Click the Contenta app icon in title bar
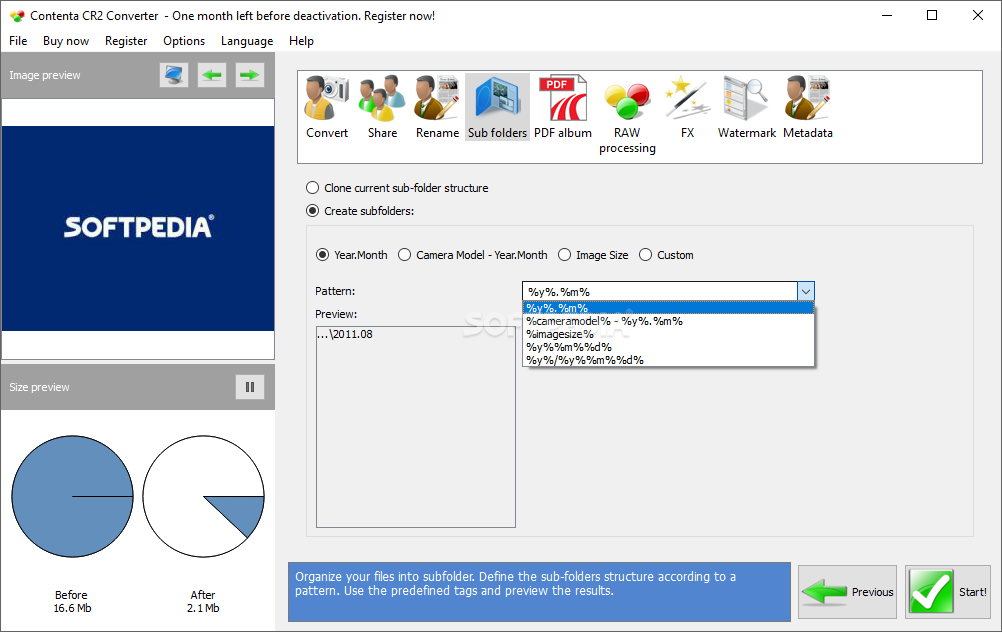Viewport: 1002px width, 632px height. tap(17, 15)
